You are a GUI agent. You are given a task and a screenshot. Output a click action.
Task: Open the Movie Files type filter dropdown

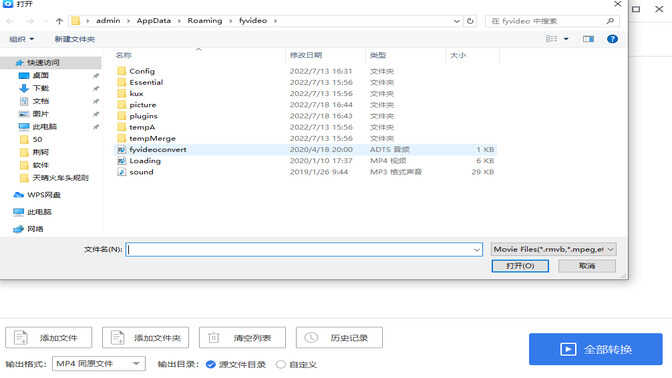click(553, 249)
